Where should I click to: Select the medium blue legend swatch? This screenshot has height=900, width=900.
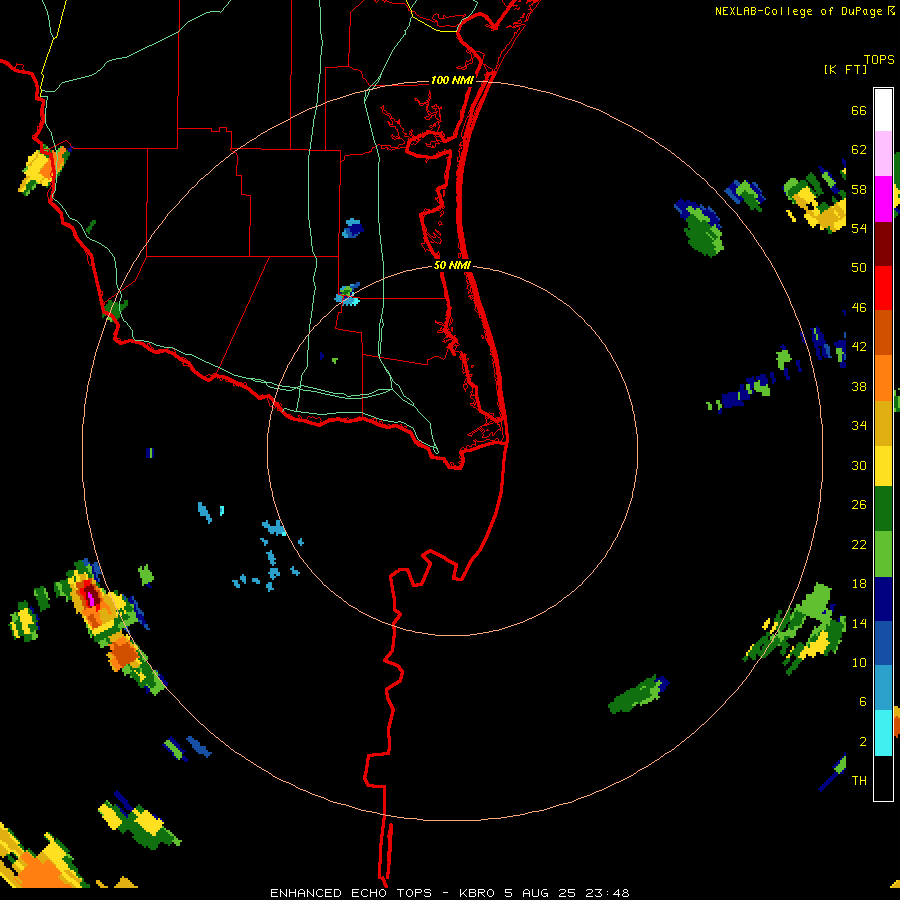point(883,643)
